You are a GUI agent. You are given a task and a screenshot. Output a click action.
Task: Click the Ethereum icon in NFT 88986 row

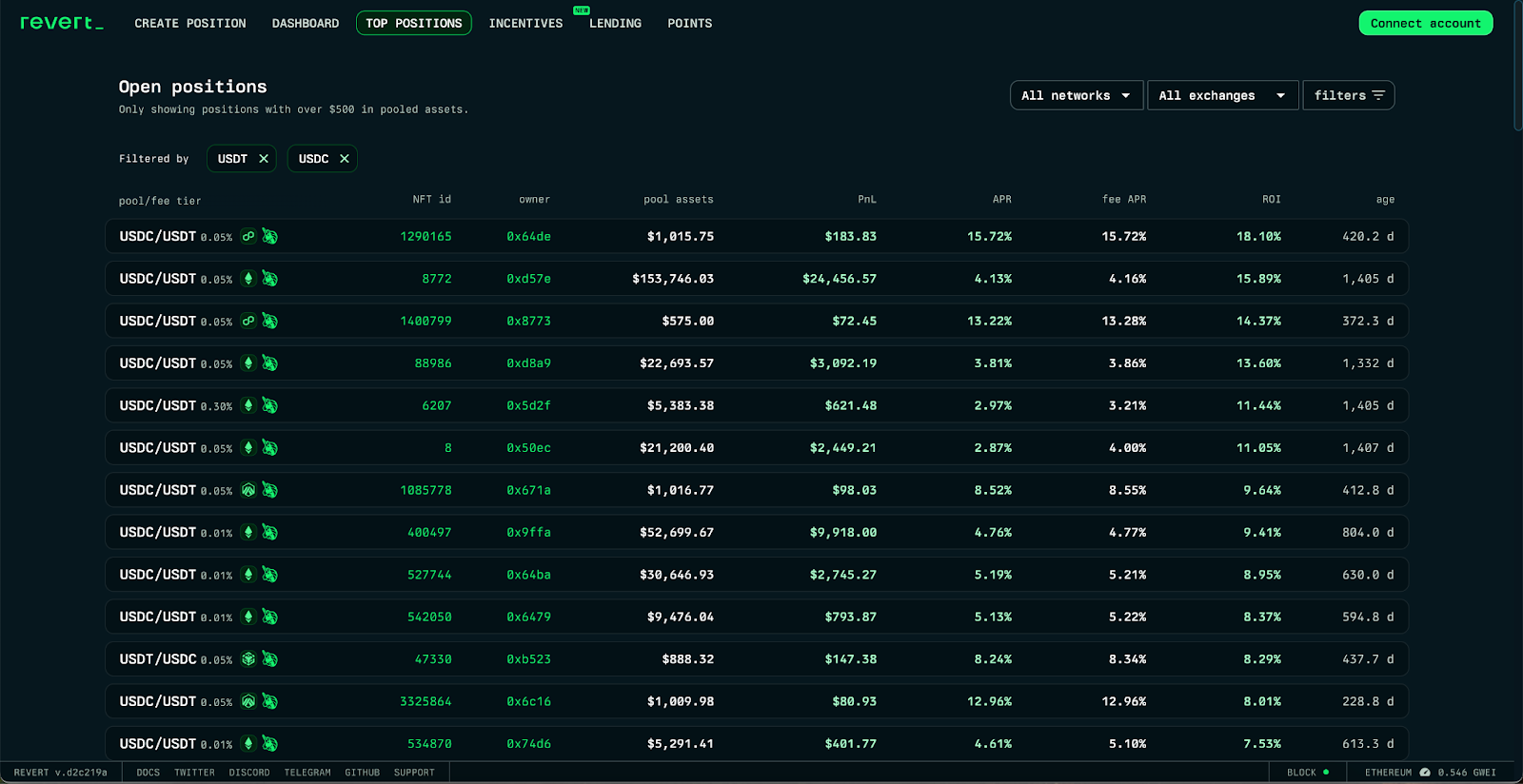[248, 363]
